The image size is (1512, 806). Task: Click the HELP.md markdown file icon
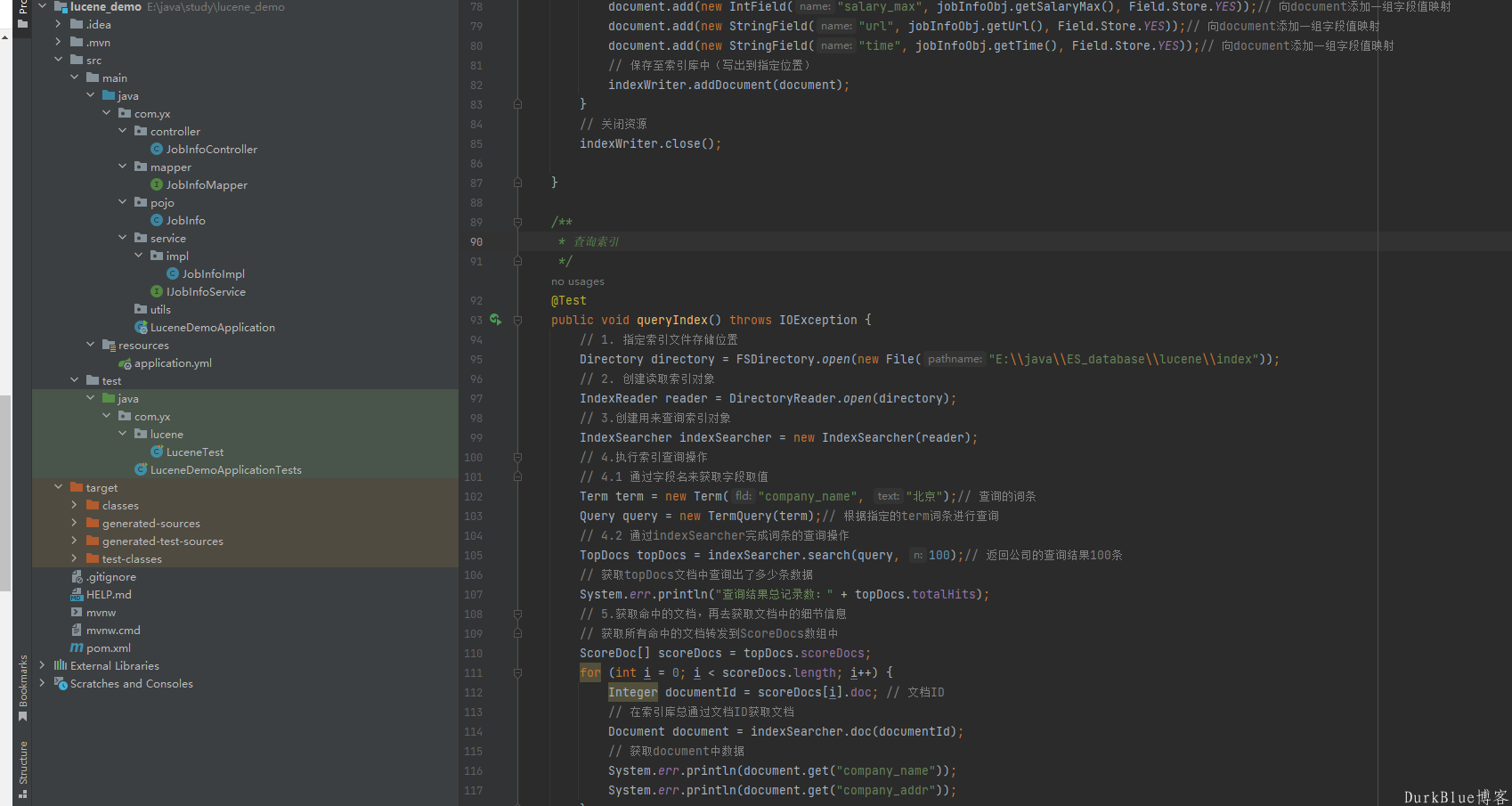click(x=77, y=595)
